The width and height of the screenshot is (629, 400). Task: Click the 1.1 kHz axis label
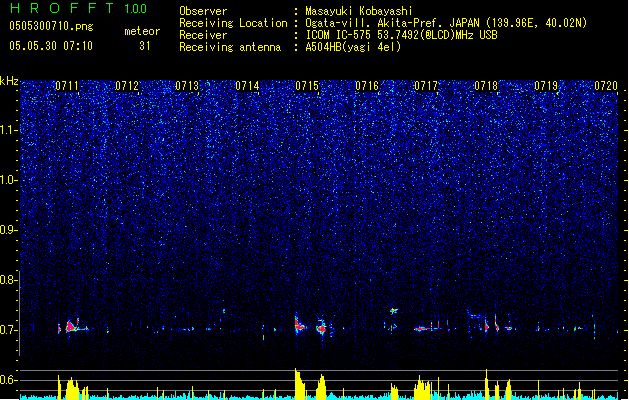(x=9, y=130)
